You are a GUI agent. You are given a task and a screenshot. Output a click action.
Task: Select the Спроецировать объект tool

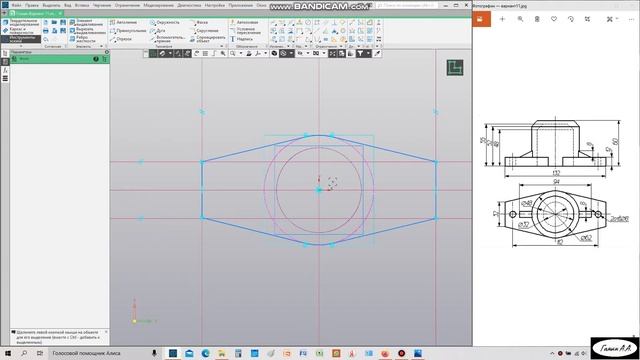point(207,39)
